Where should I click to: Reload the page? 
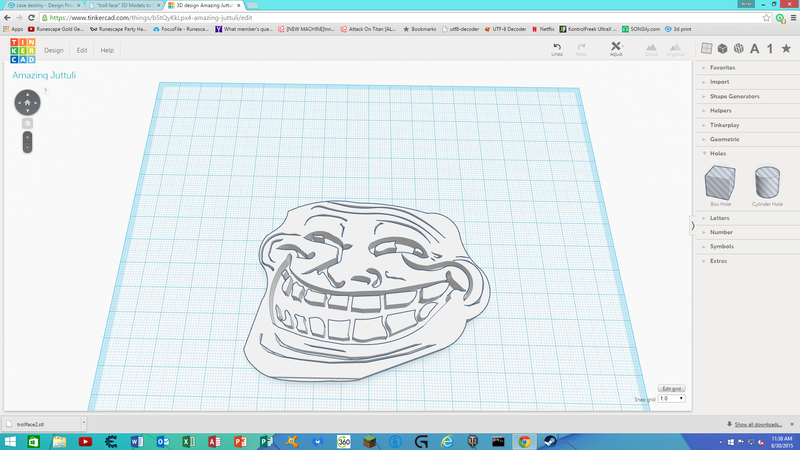tap(31, 17)
